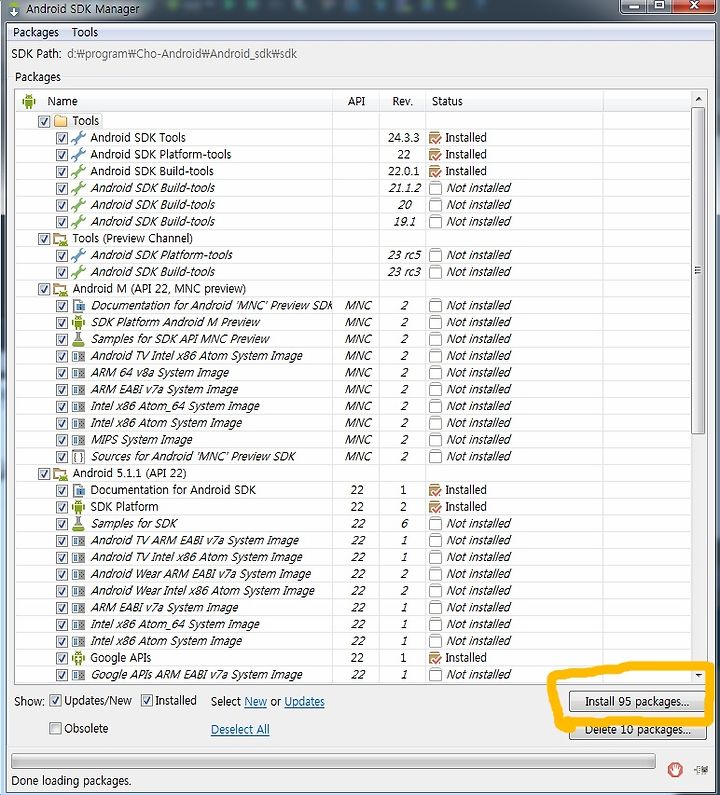
Task: Click the braces icon of Sources for Android 'MNC' Preview SDK
Action: coord(79,457)
